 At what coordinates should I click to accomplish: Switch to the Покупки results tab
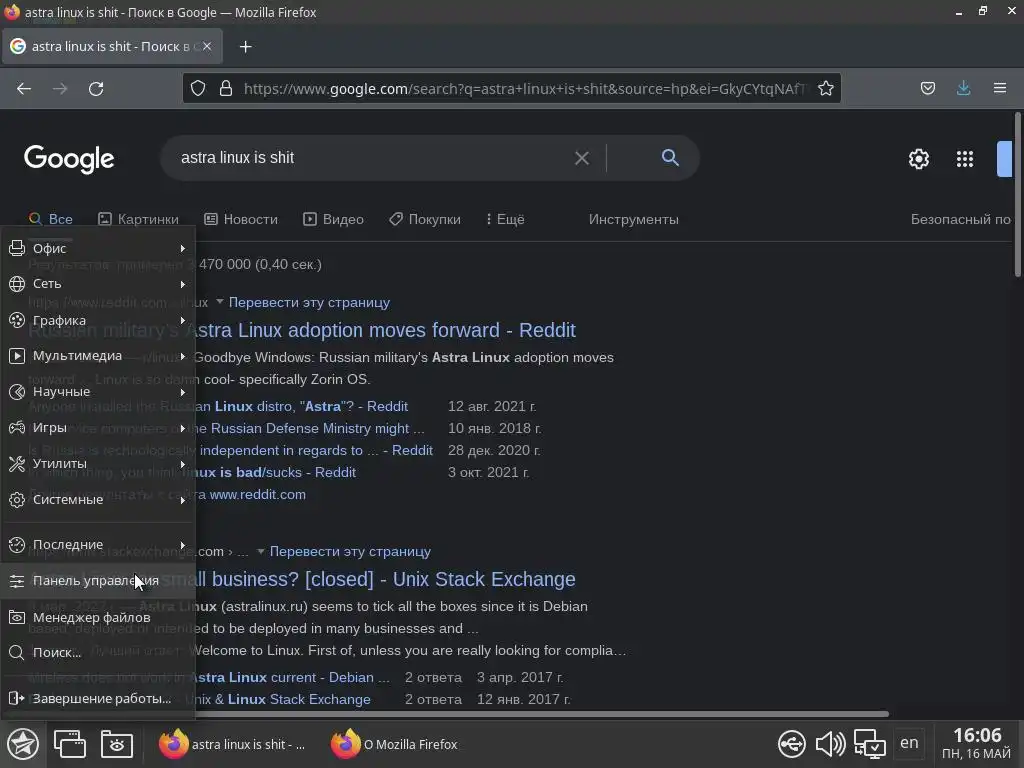[x=425, y=219]
